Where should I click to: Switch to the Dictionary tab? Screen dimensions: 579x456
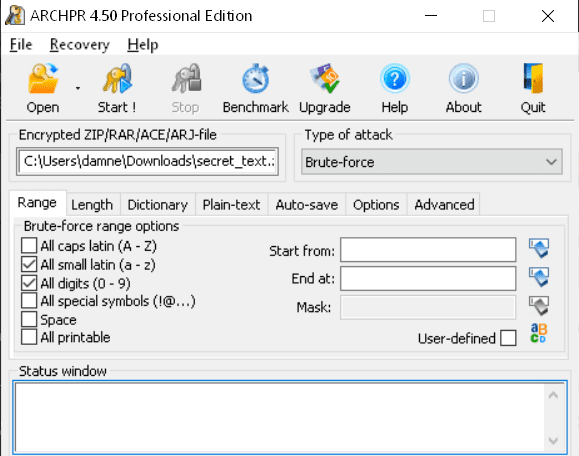(x=158, y=205)
